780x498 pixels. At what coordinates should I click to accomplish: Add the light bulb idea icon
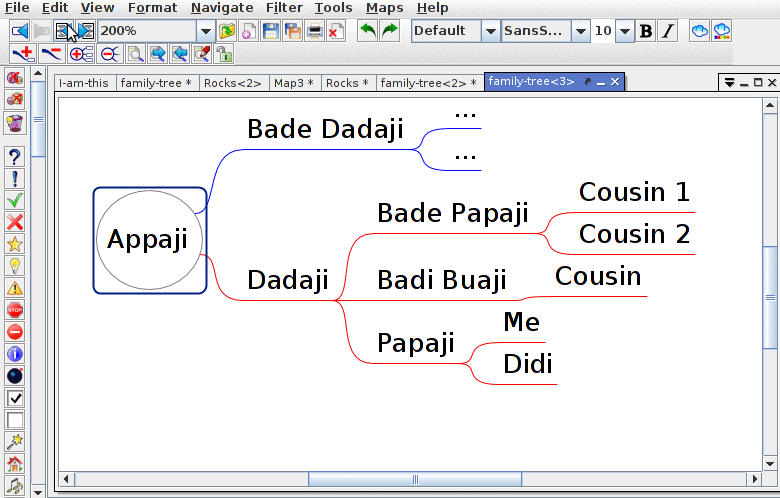point(15,266)
